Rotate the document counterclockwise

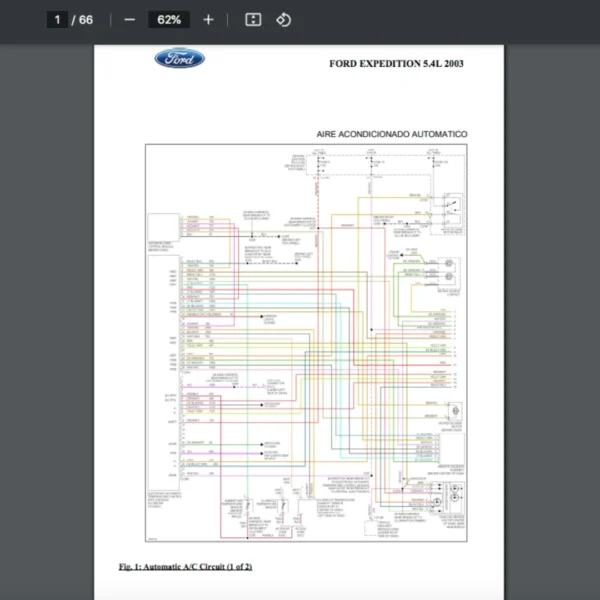tap(284, 20)
